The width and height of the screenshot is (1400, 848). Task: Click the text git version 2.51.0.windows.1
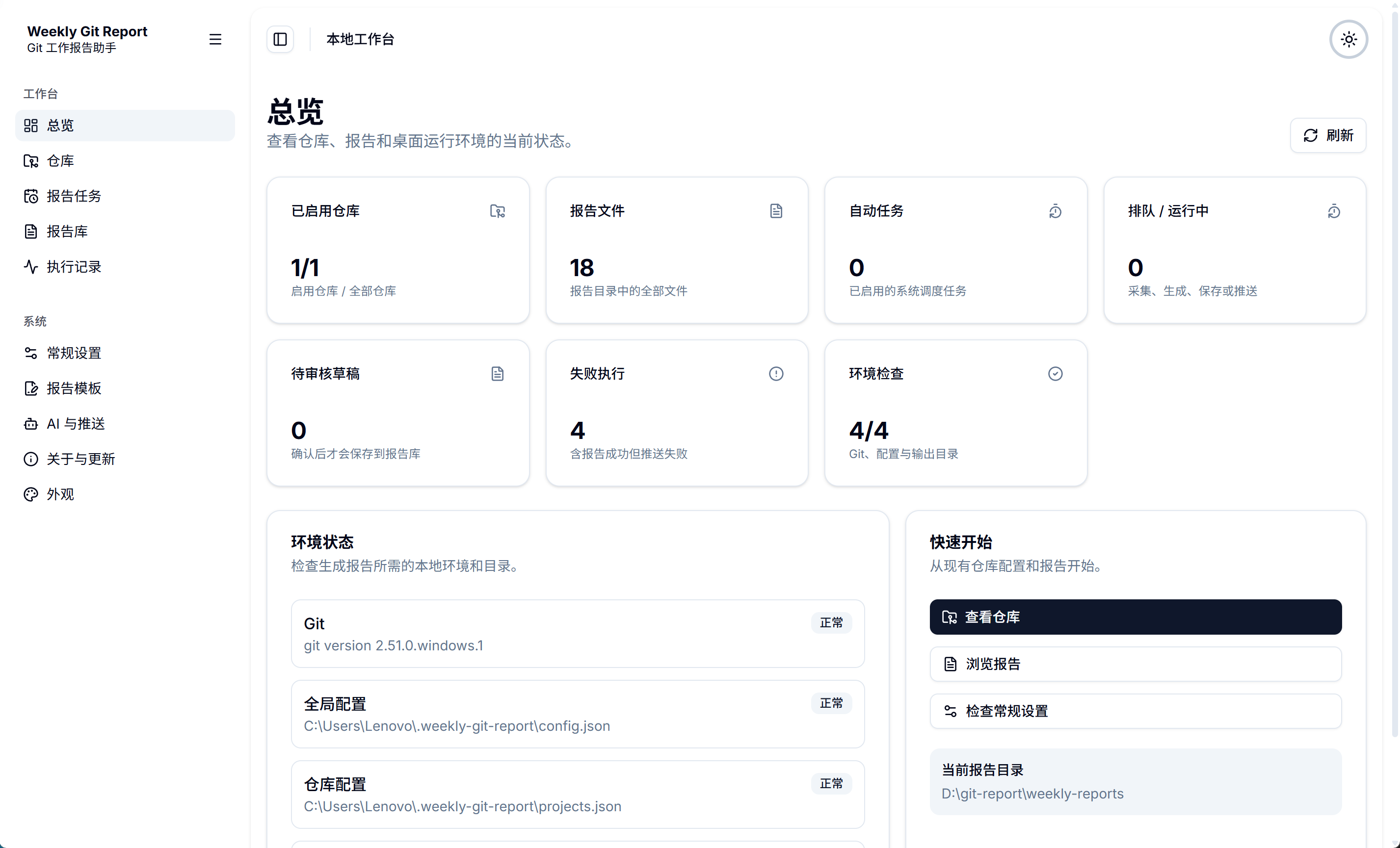point(393,646)
